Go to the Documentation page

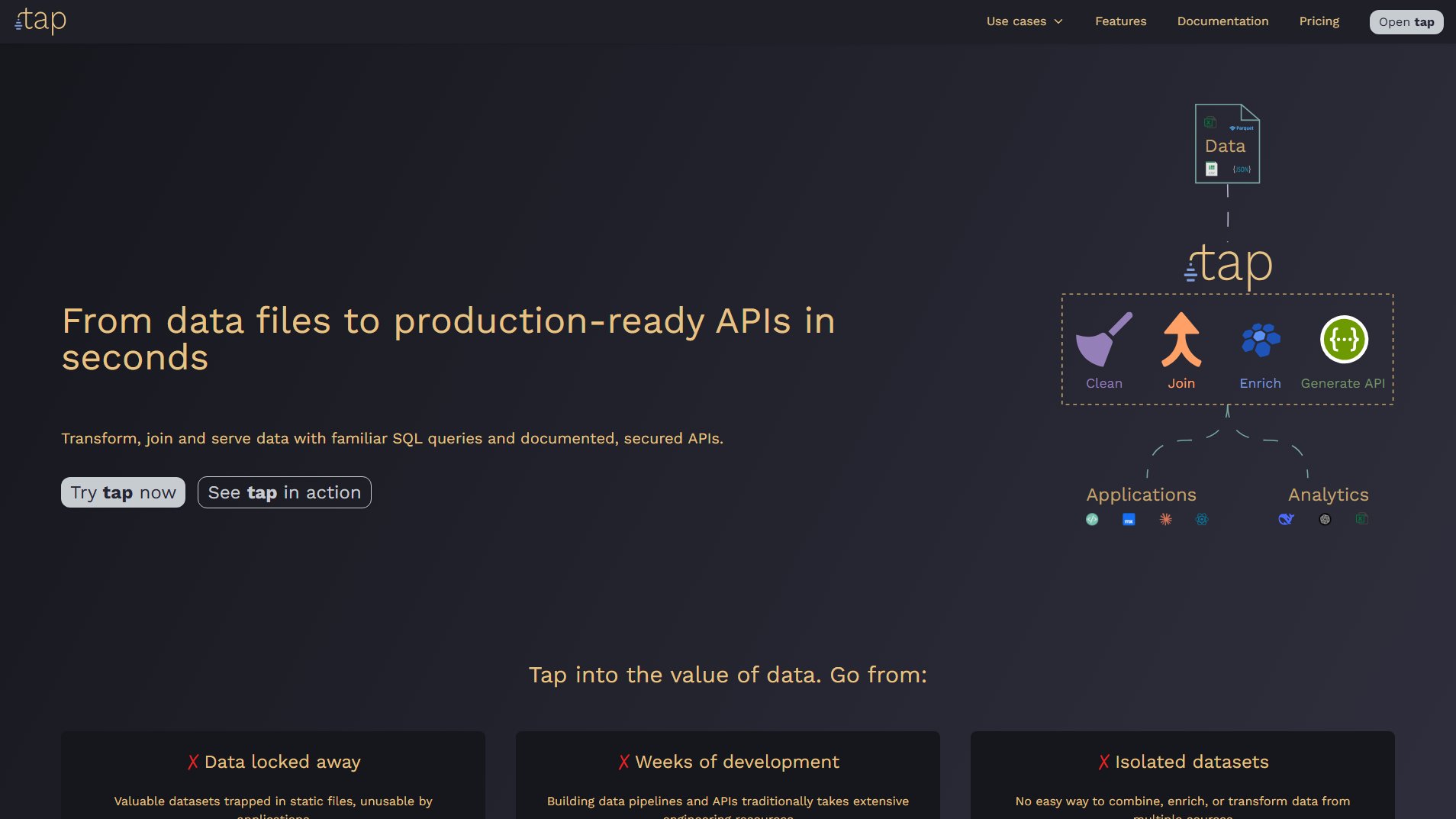coord(1222,21)
